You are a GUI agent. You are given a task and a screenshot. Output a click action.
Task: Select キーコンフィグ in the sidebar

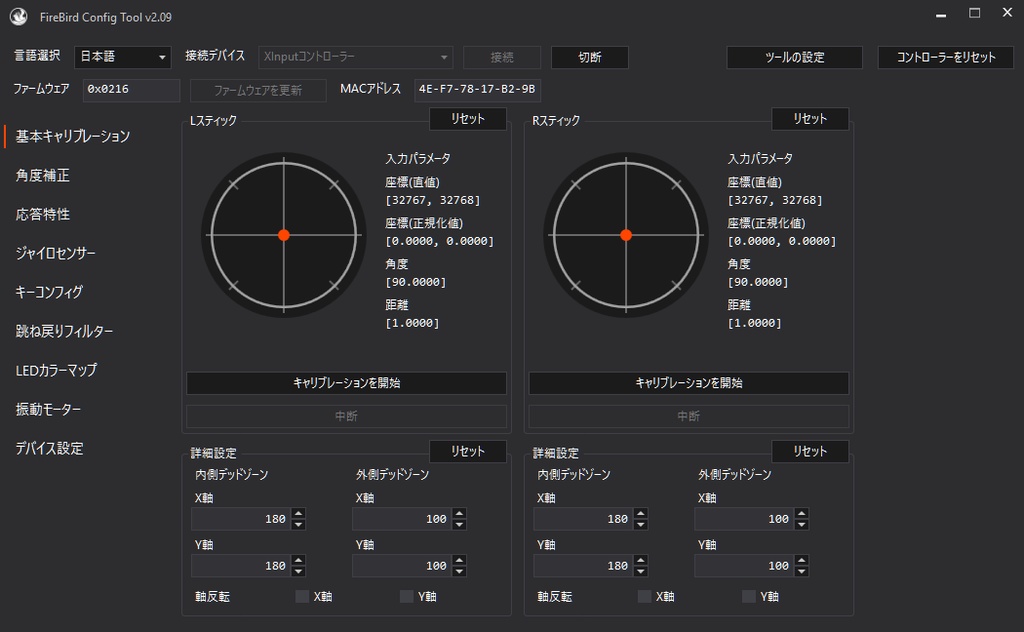point(48,291)
